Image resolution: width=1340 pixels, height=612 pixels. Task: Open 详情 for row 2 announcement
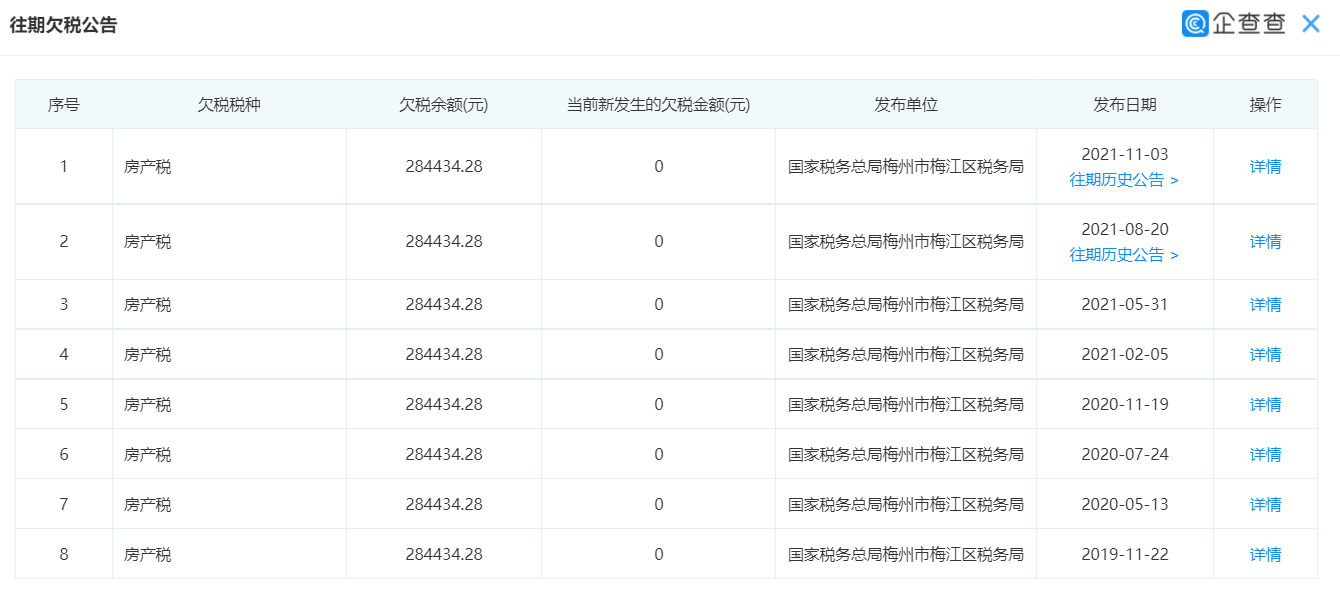(1266, 240)
